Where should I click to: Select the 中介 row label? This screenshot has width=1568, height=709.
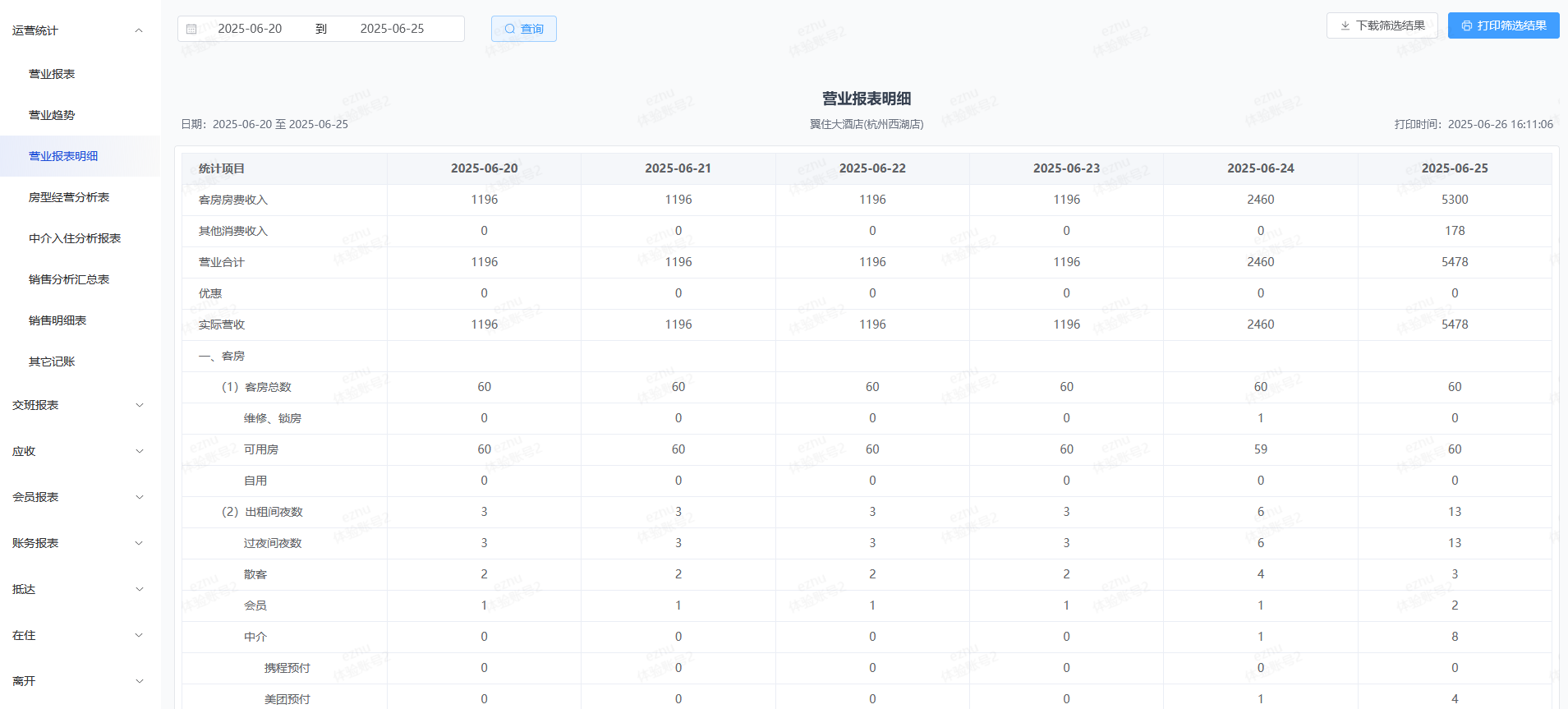[x=255, y=637]
